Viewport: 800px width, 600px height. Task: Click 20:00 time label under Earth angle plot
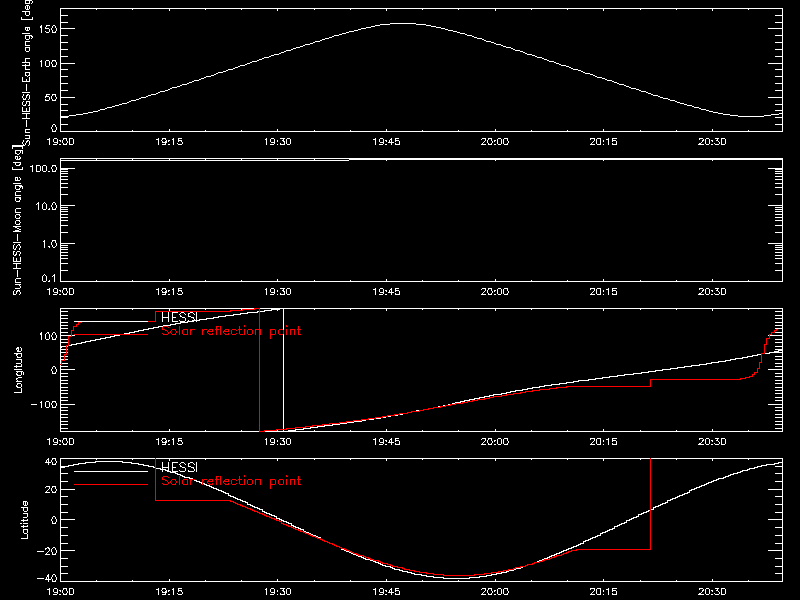point(494,142)
